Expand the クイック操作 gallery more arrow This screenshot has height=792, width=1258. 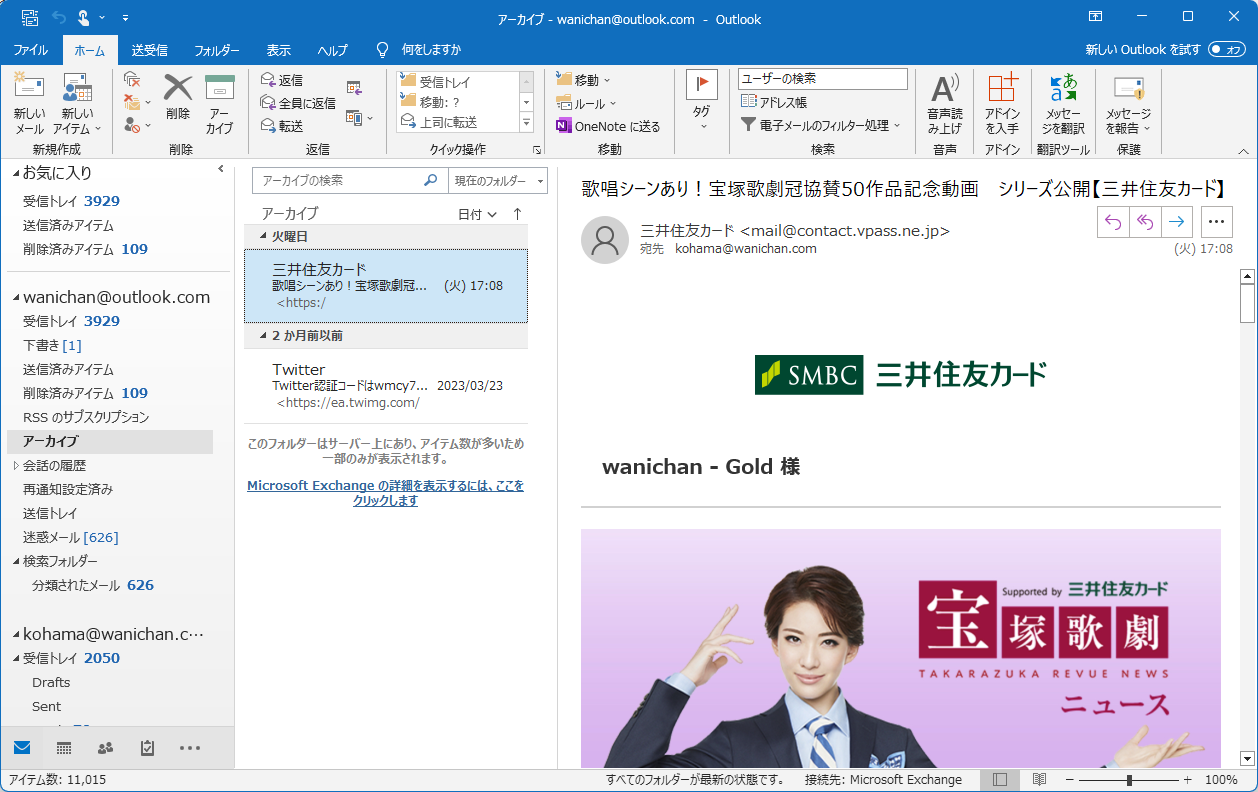[527, 124]
